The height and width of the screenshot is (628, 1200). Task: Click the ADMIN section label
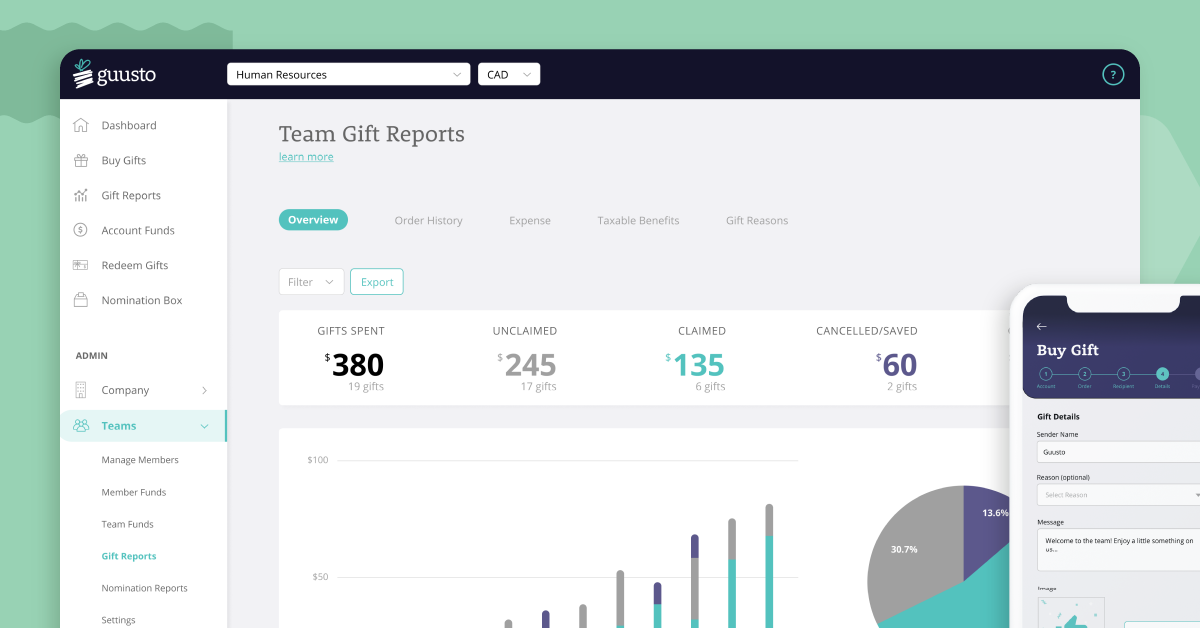click(x=92, y=356)
